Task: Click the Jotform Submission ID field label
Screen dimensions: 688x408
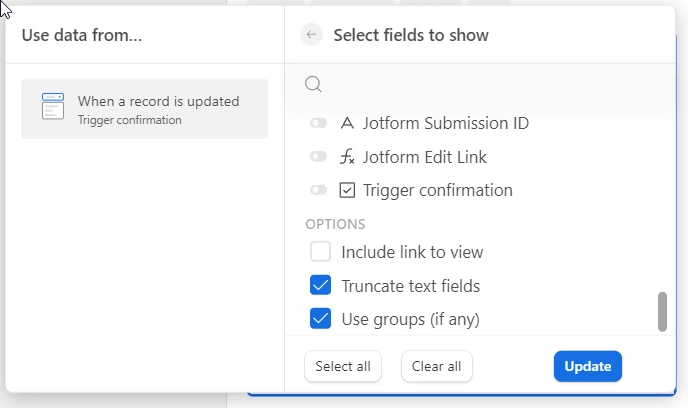Action: pyautogui.click(x=446, y=124)
